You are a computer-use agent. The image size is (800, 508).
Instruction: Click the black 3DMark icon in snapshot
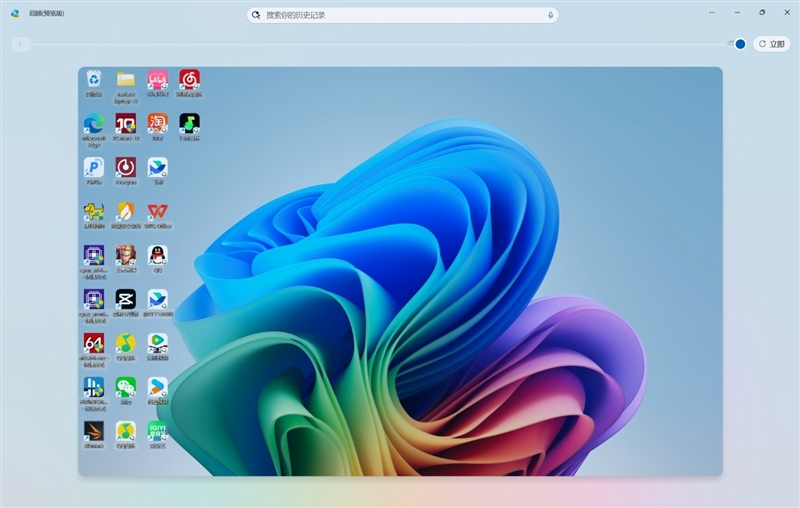tap(94, 431)
